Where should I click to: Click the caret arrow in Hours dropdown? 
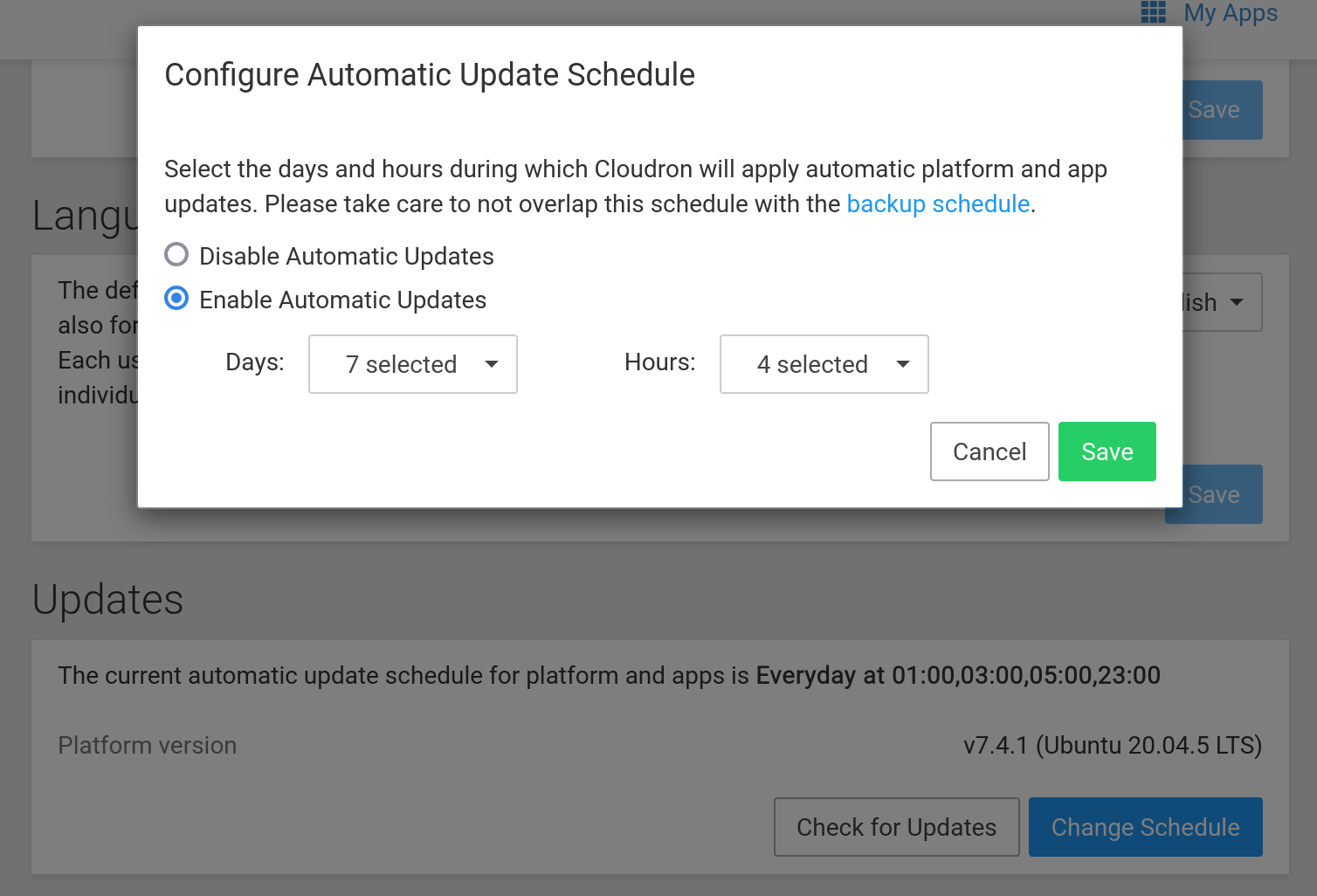(x=903, y=364)
